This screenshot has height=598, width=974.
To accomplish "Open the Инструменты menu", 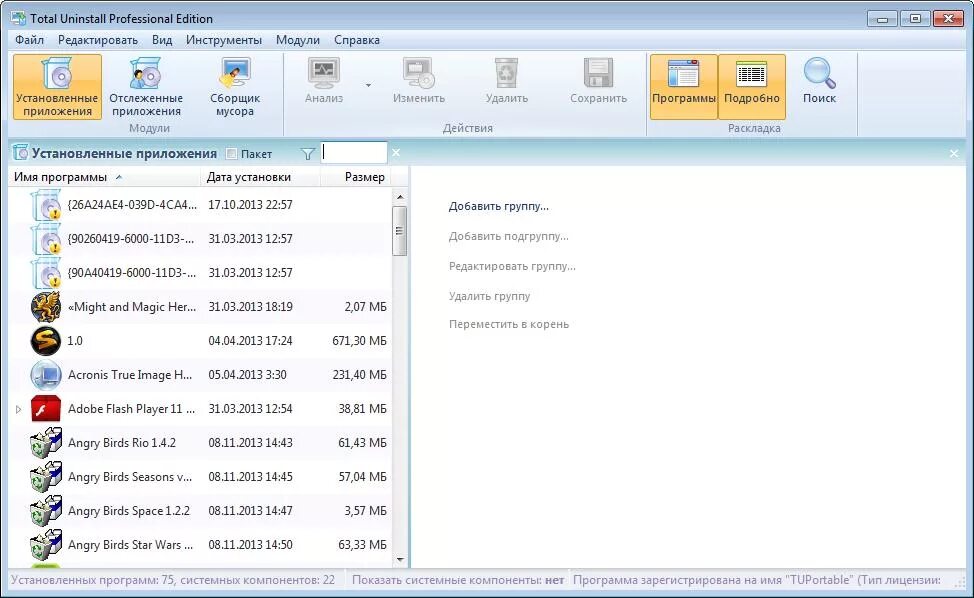I will (x=224, y=40).
